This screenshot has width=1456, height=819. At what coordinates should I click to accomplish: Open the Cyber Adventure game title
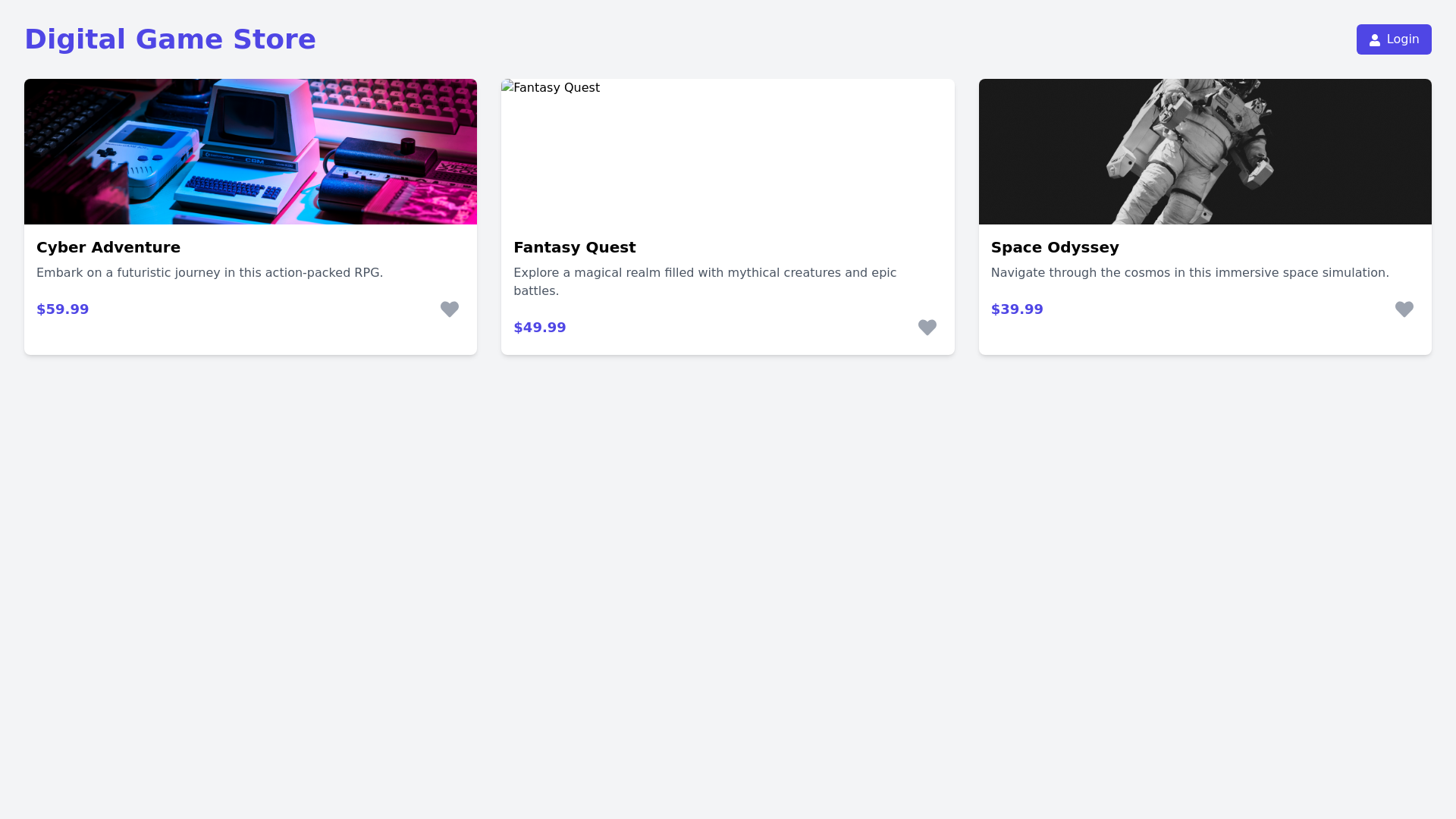point(108,247)
